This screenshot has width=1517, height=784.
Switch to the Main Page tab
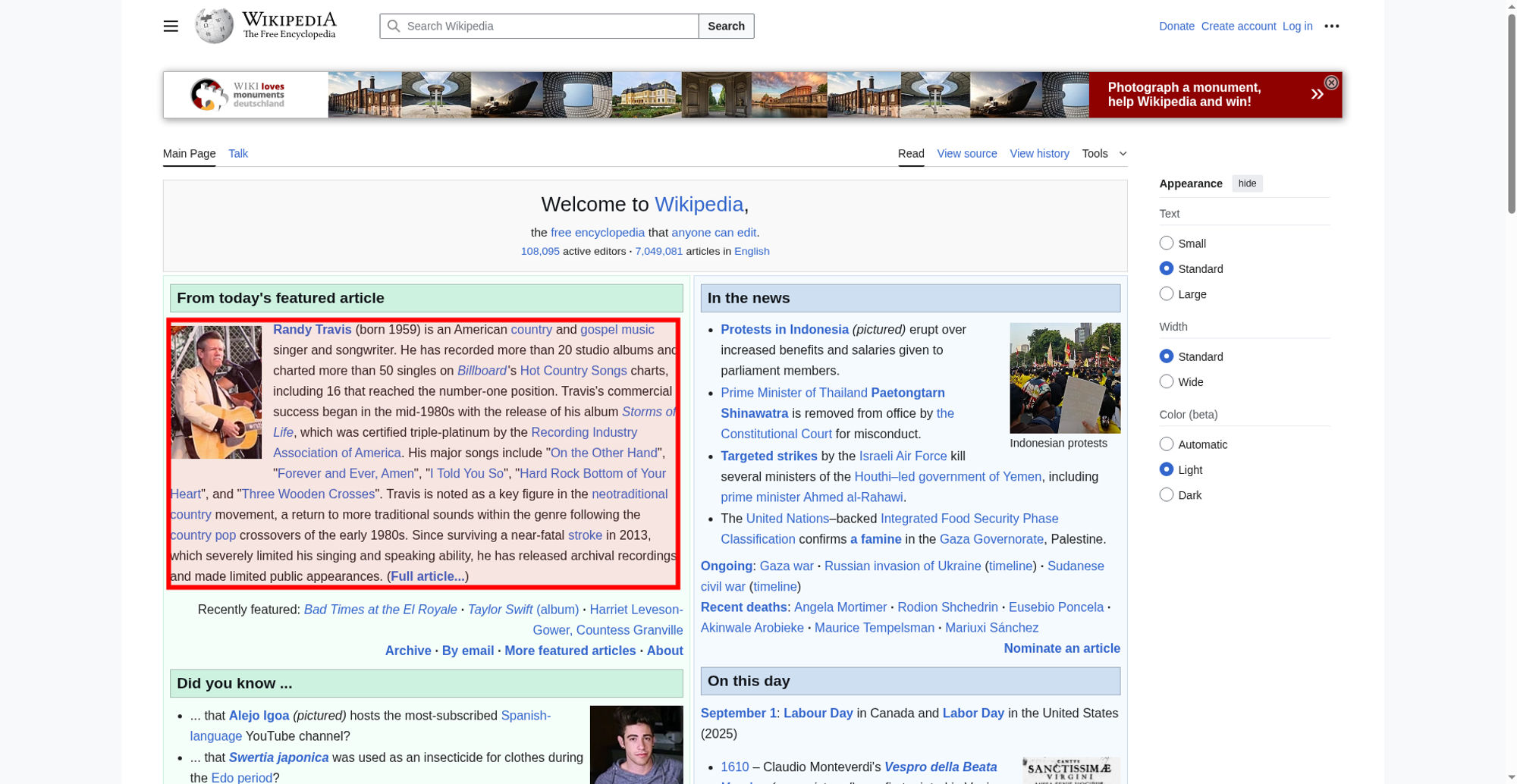(189, 153)
